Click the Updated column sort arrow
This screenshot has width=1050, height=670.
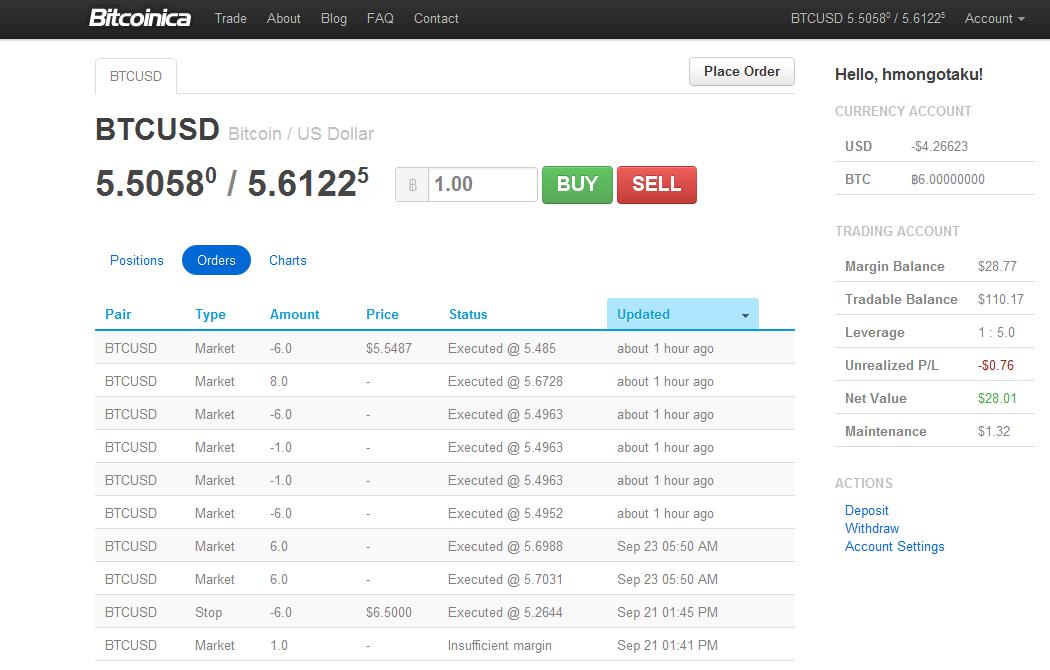[745, 315]
